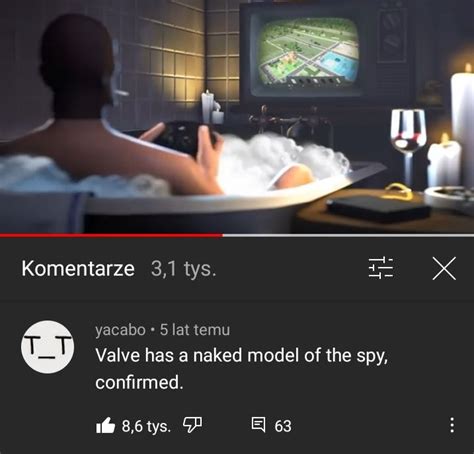The image size is (474, 454).
Task: Open yacabo's T_T profile avatar
Action: [x=48, y=347]
